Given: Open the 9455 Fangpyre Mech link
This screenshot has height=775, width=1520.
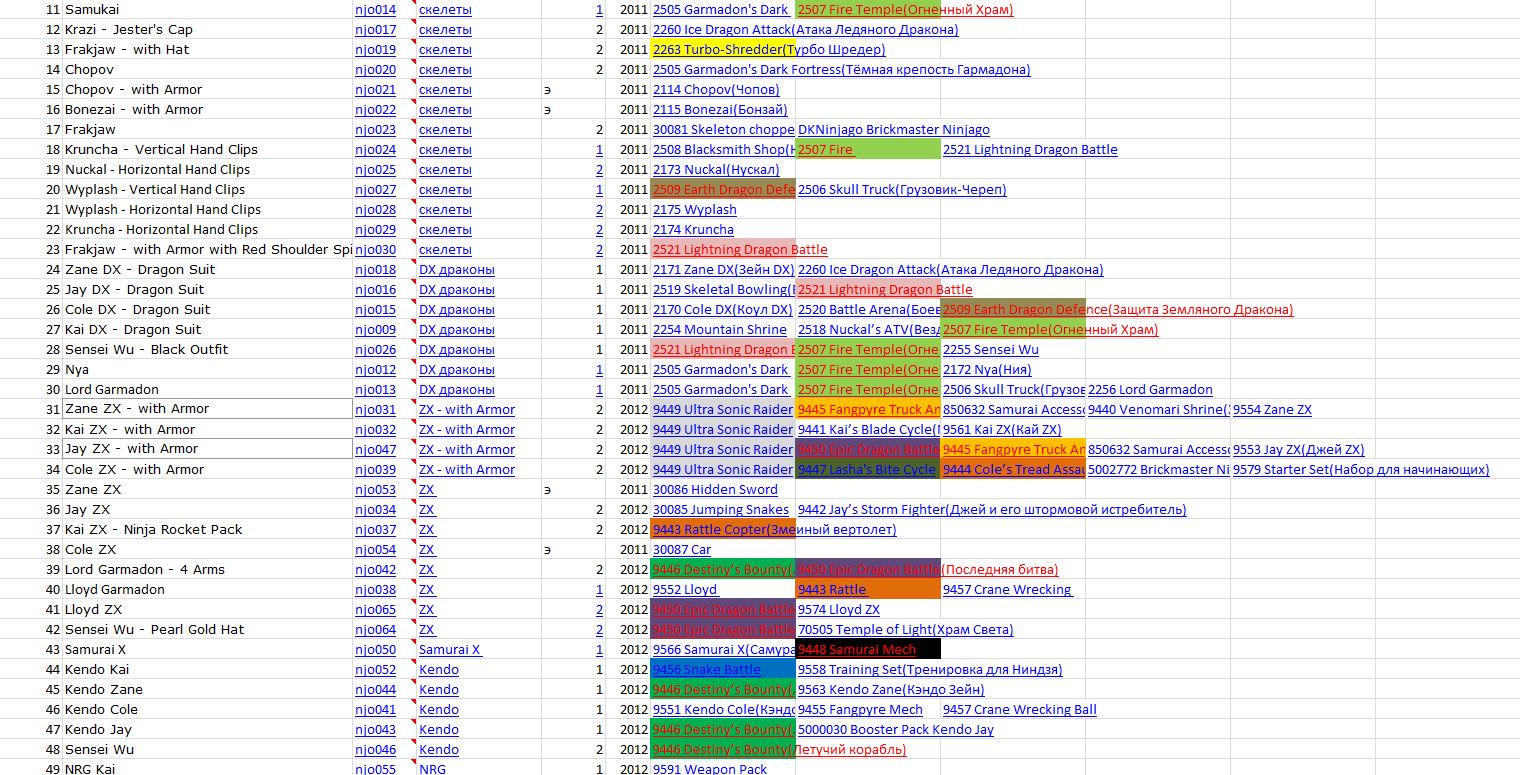Looking at the screenshot, I should (860, 710).
